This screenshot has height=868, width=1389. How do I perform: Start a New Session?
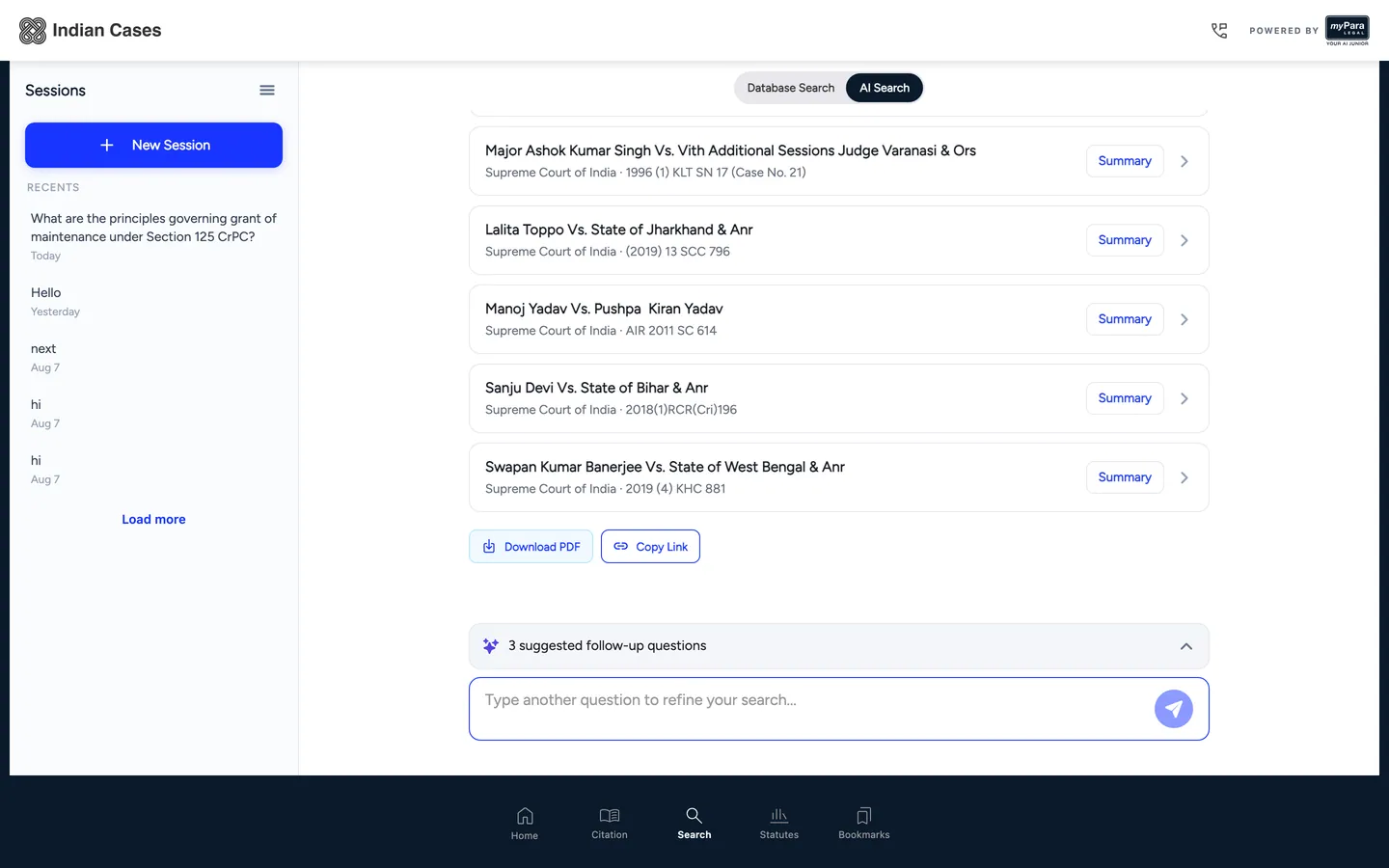(153, 145)
